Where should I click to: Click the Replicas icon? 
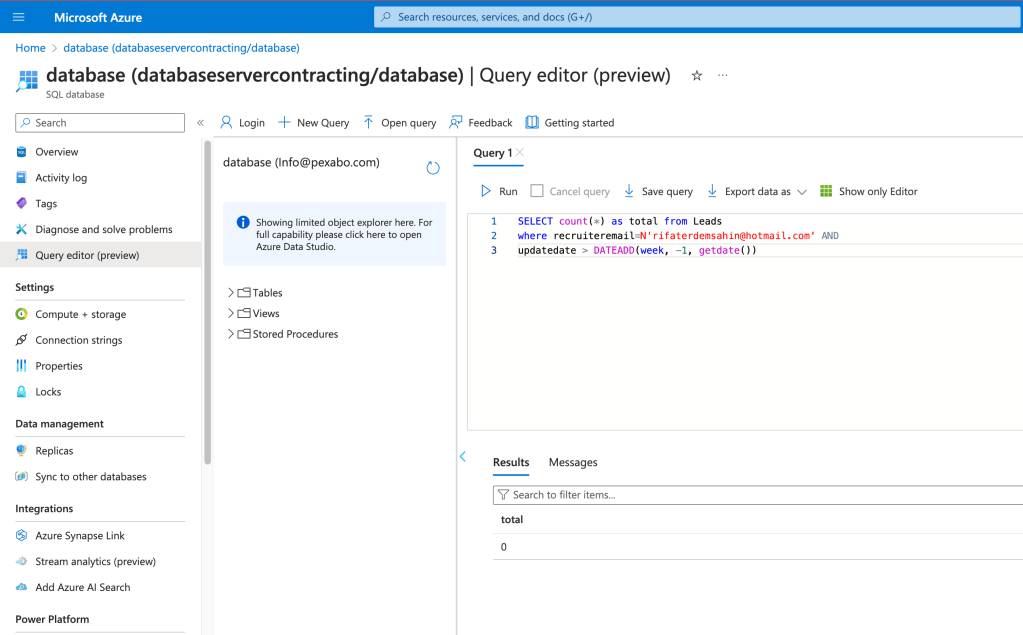click(x=22, y=450)
